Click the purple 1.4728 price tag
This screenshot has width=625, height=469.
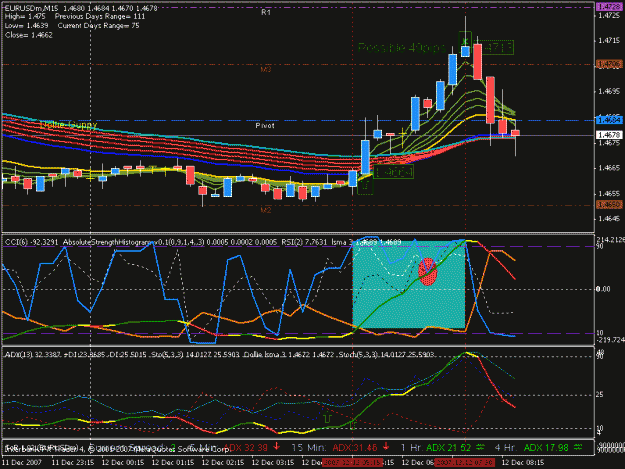click(610, 6)
